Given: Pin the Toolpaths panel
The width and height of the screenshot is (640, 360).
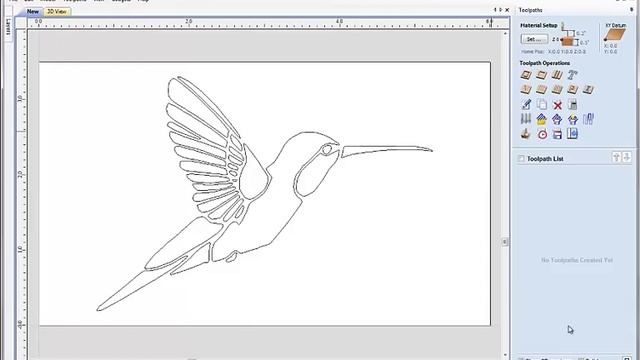Looking at the screenshot, I should (x=632, y=10).
